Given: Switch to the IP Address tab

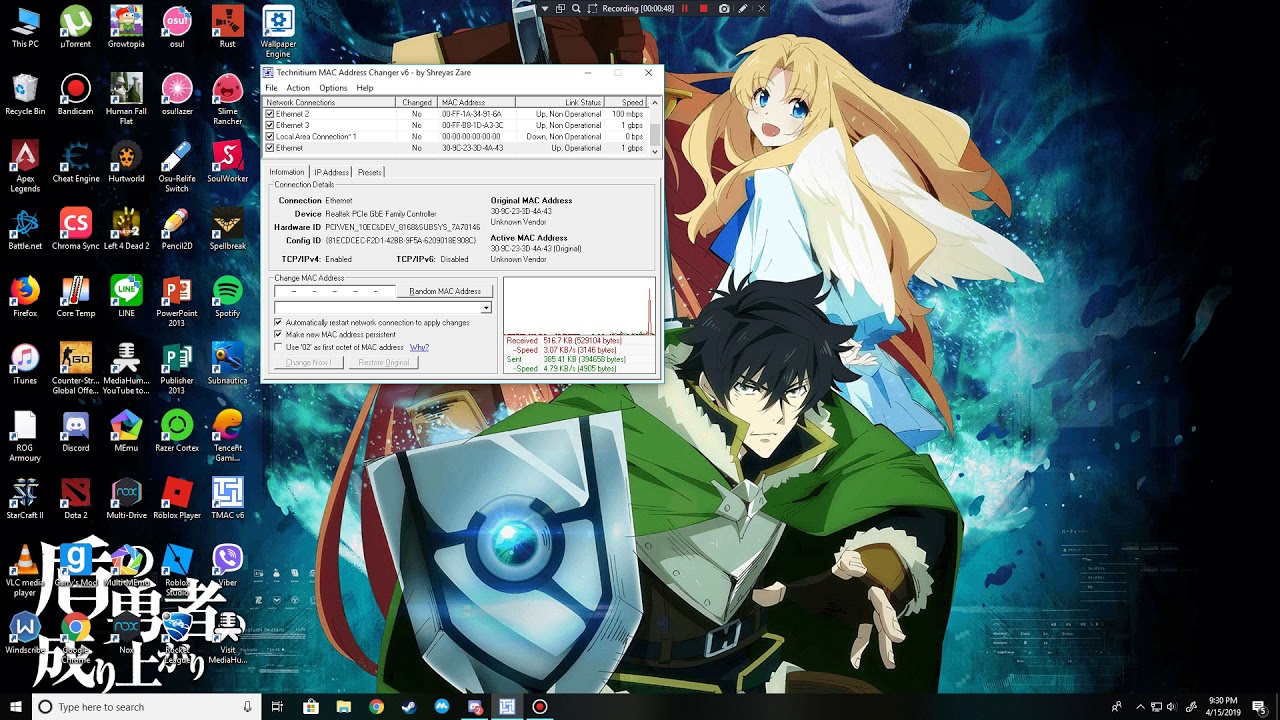Looking at the screenshot, I should point(332,172).
